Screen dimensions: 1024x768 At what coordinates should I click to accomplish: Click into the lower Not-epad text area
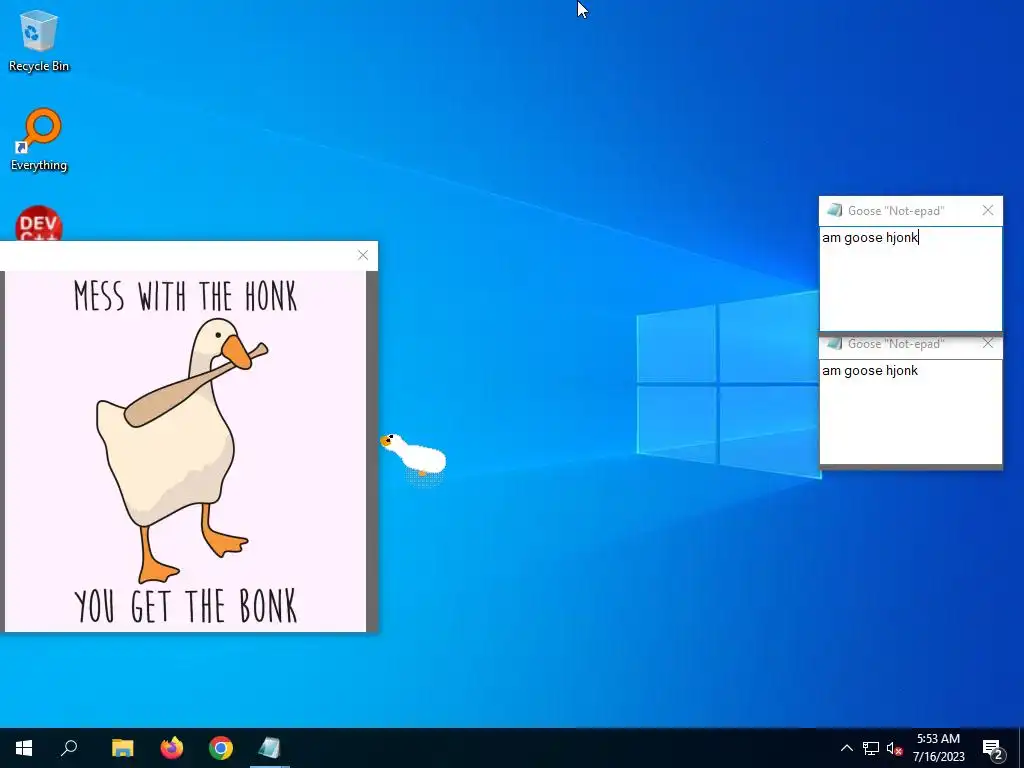point(910,412)
